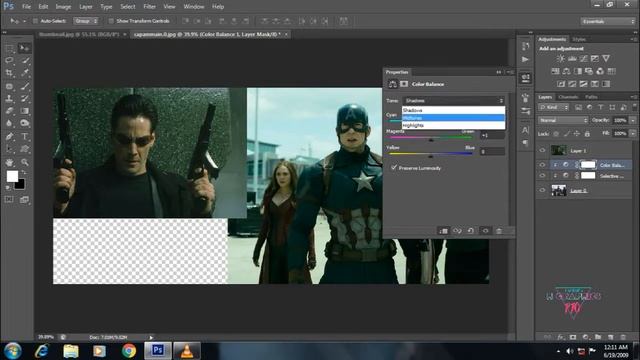Select the History Brush tool
640x360 pixels.
coord(24,98)
